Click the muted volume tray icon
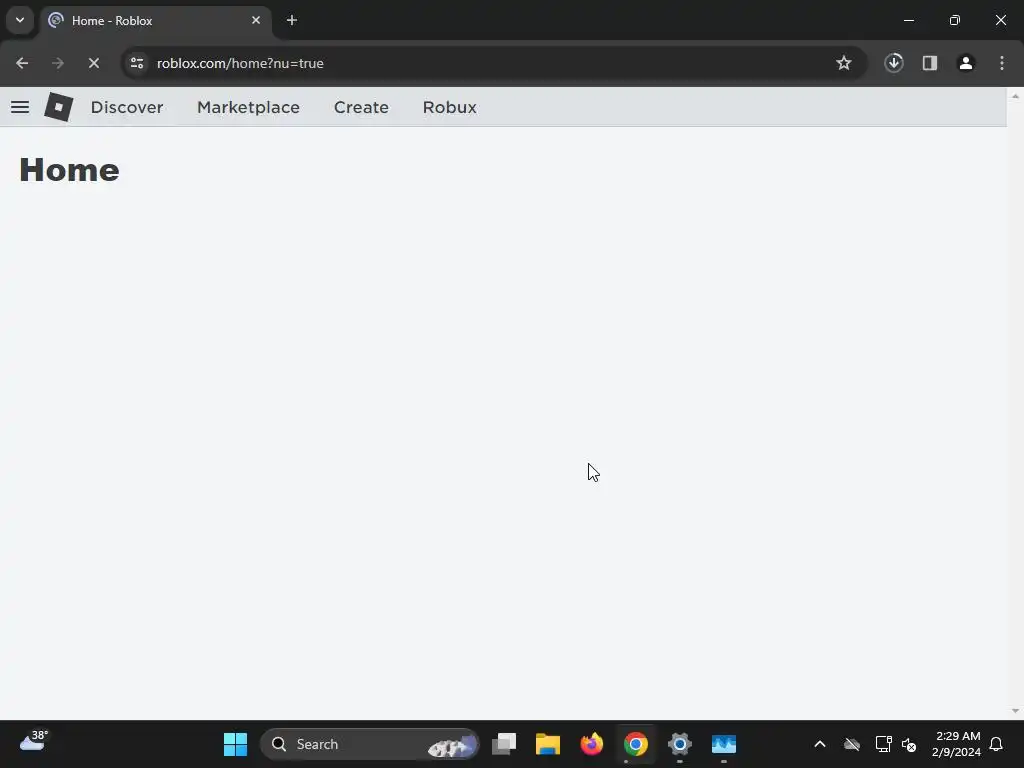 [x=908, y=744]
